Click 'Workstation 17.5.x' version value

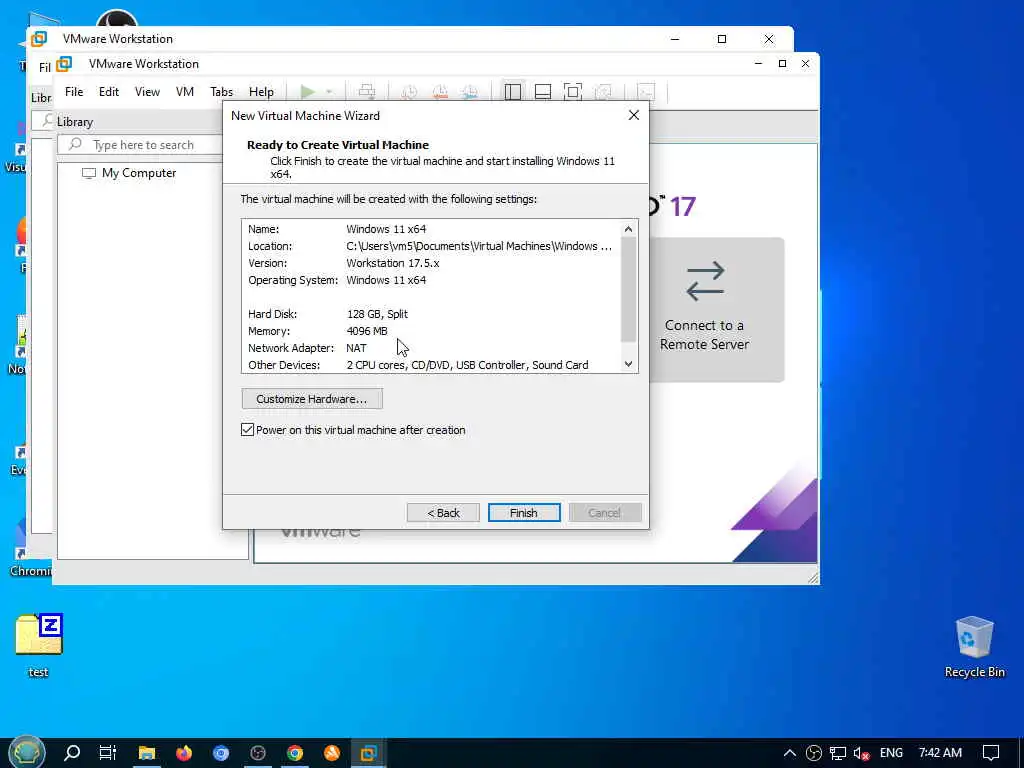392,263
